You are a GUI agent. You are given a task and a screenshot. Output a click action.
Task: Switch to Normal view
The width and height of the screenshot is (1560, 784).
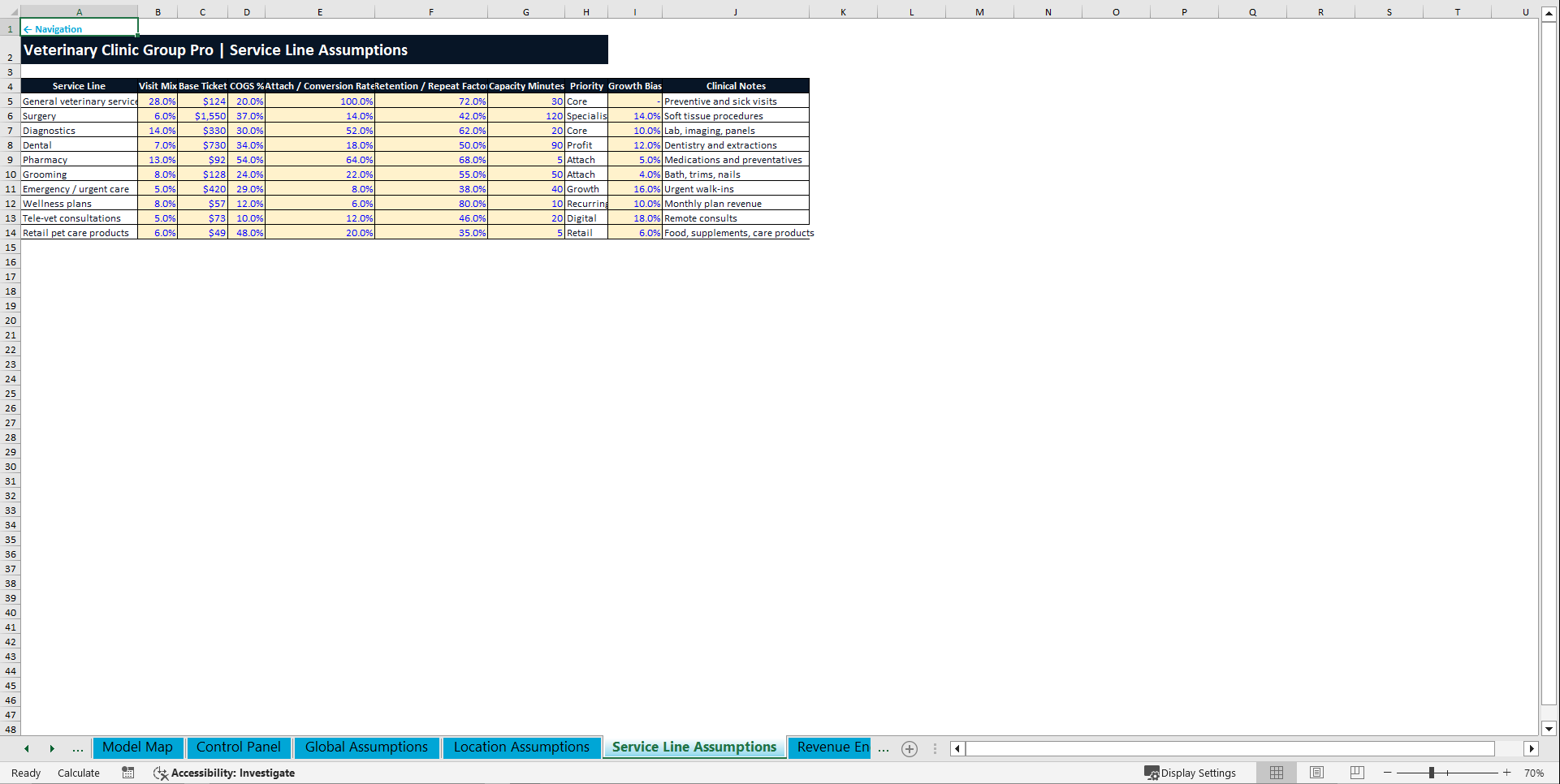click(x=1277, y=773)
